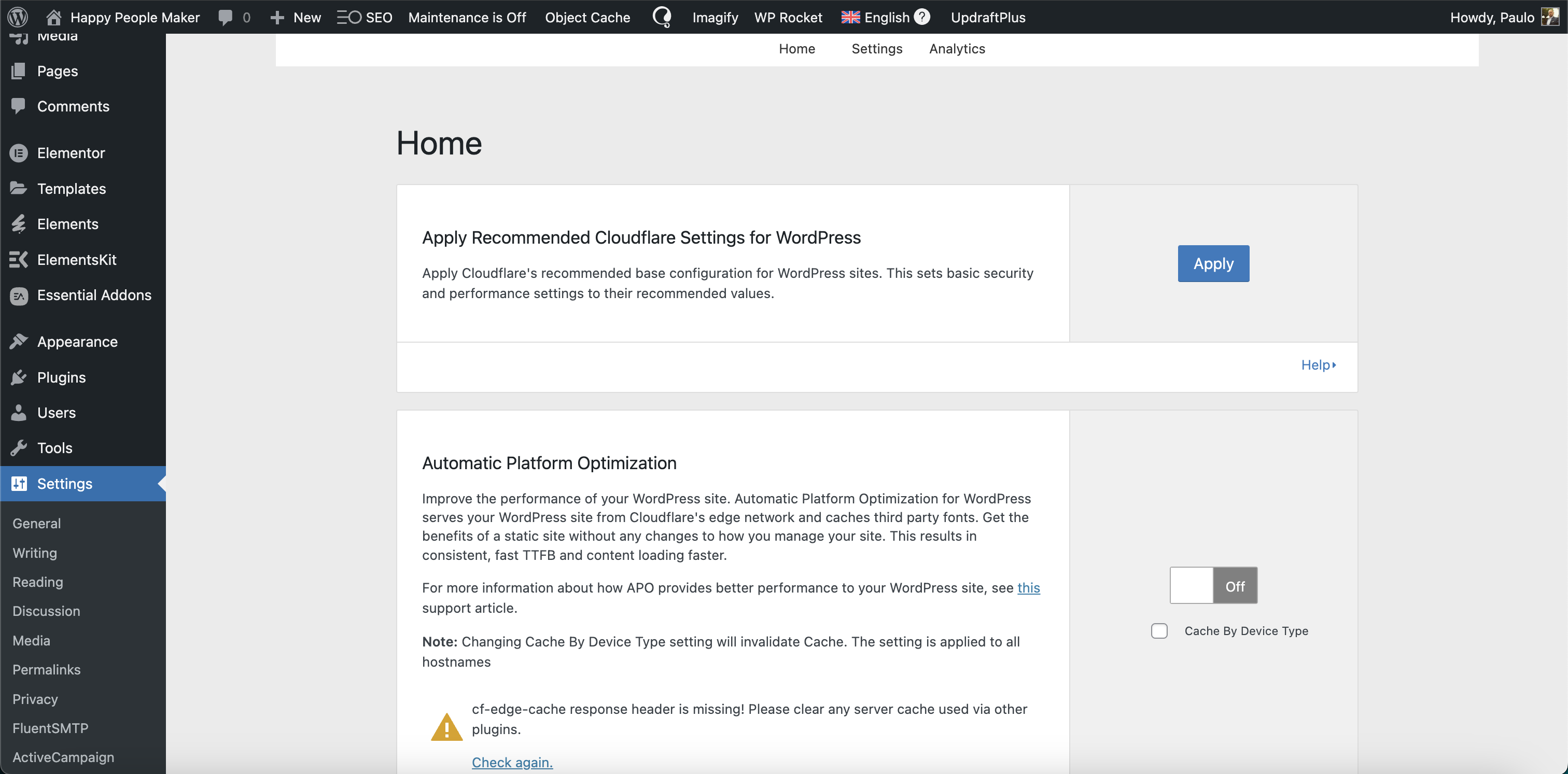Click the Plugins plug icon

(19, 377)
